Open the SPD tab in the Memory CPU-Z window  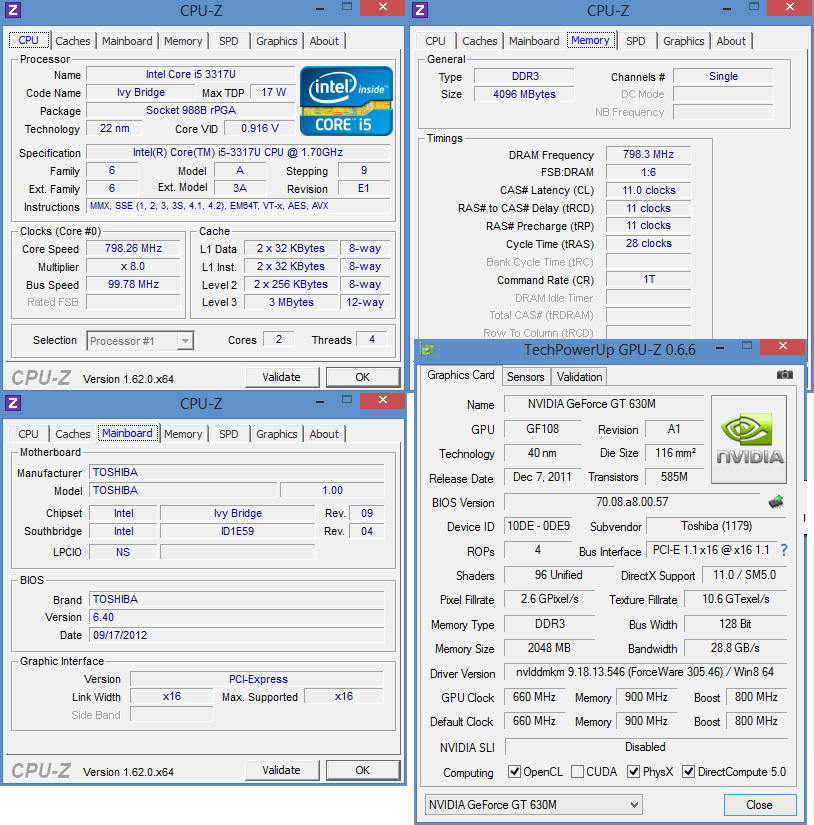click(636, 41)
